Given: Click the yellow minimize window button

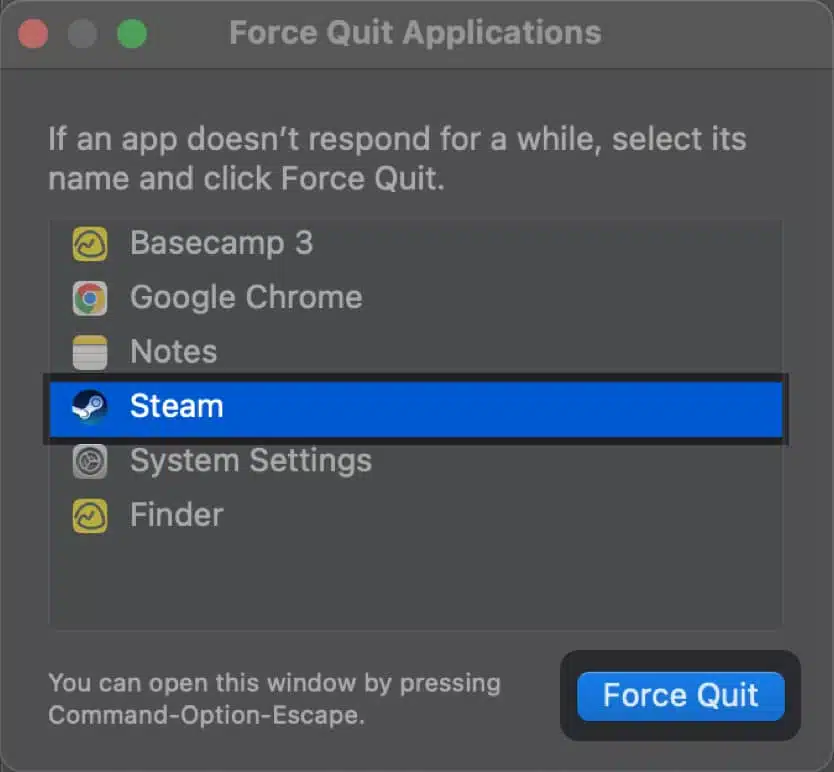Looking at the screenshot, I should pyautogui.click(x=83, y=33).
